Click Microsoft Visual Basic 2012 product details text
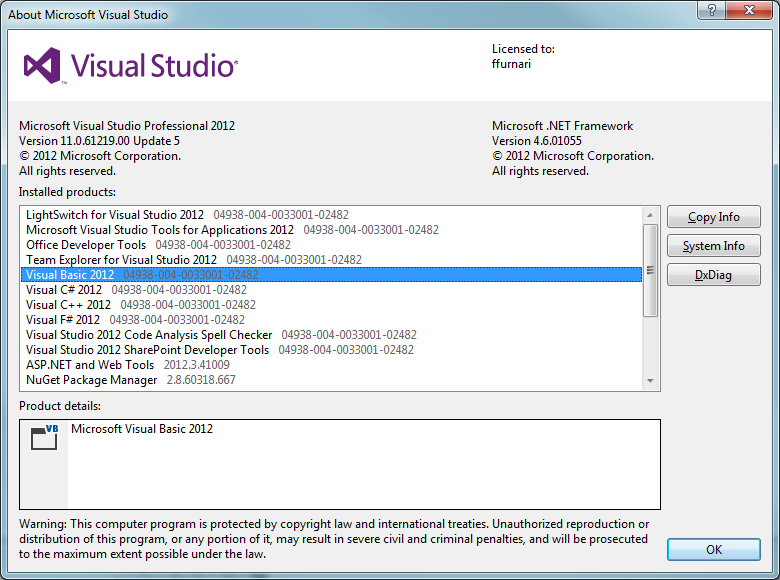The height and width of the screenshot is (580, 780). pos(142,429)
